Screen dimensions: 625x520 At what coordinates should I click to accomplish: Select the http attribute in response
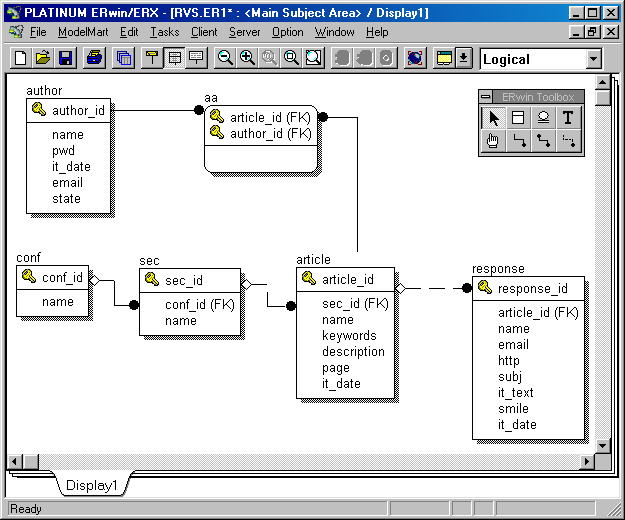[x=509, y=361]
